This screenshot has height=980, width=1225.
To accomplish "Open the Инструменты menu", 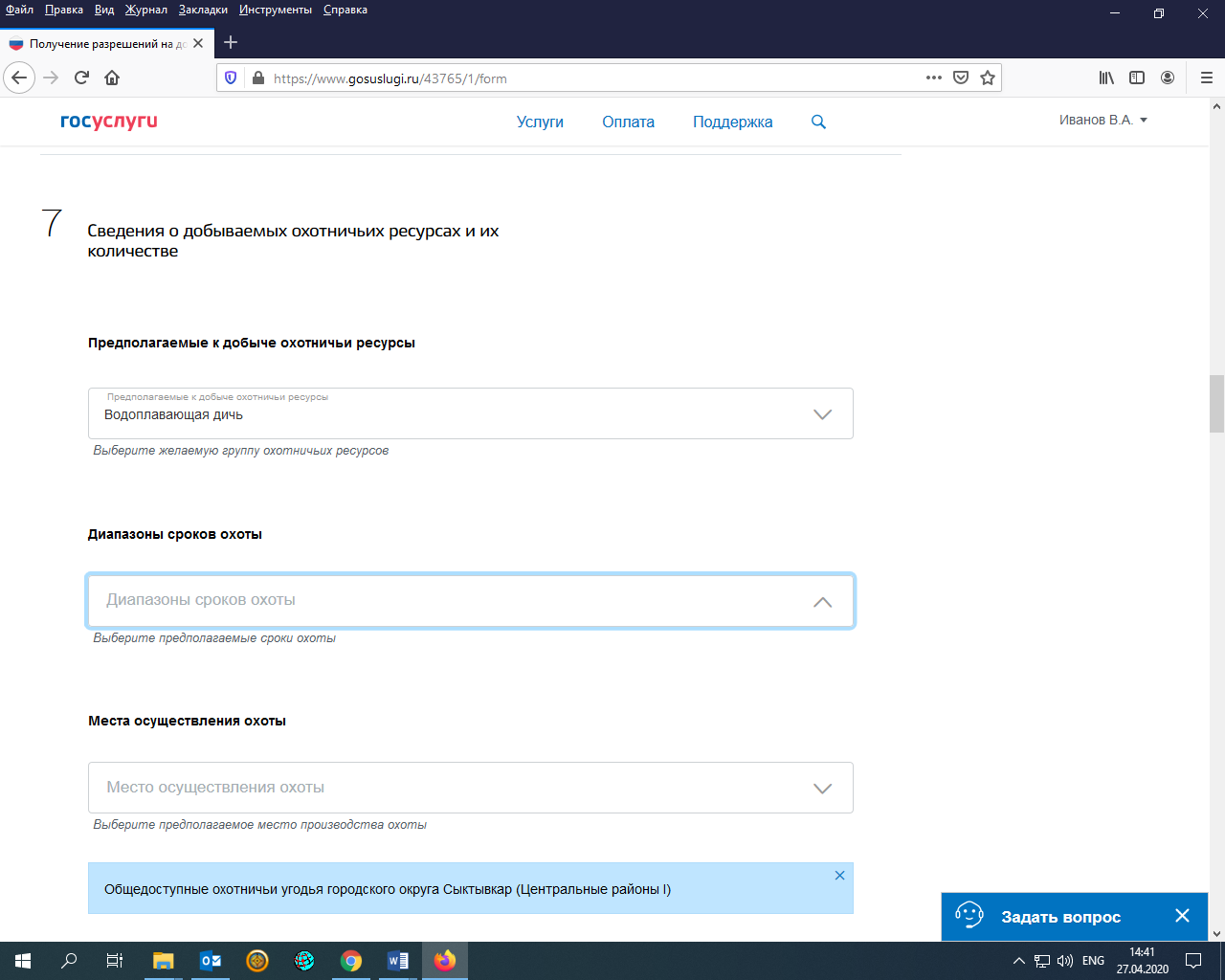I will click(x=276, y=10).
